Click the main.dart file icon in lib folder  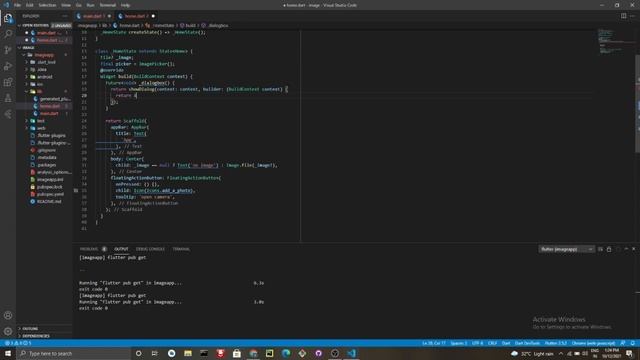click(36, 113)
